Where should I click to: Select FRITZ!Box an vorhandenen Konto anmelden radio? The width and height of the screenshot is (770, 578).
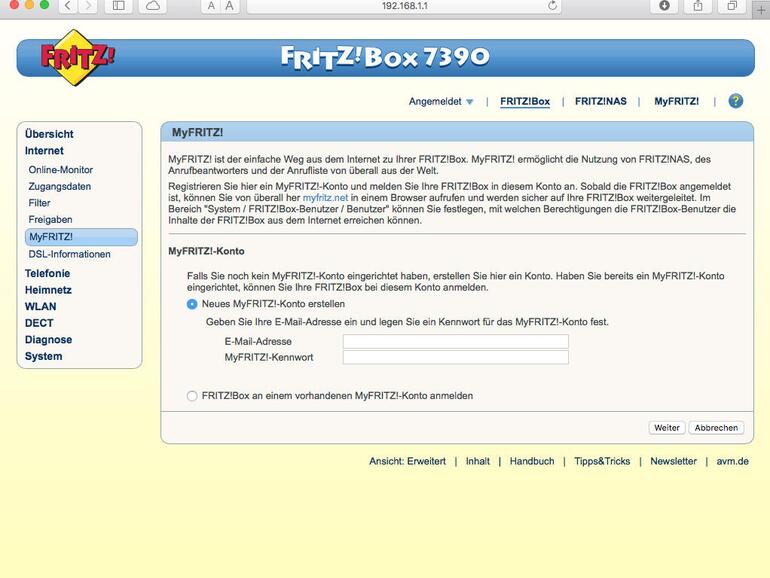click(192, 396)
